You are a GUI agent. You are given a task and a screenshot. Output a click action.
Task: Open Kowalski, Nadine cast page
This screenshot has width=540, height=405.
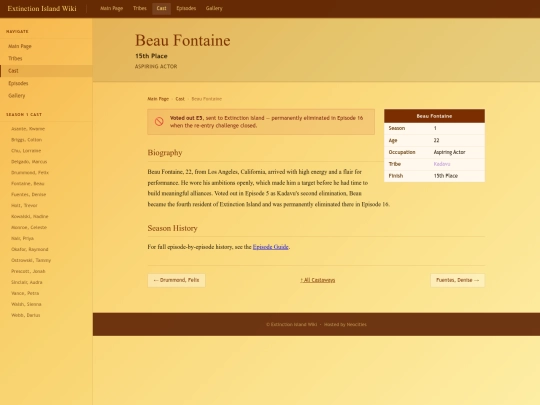(30, 217)
